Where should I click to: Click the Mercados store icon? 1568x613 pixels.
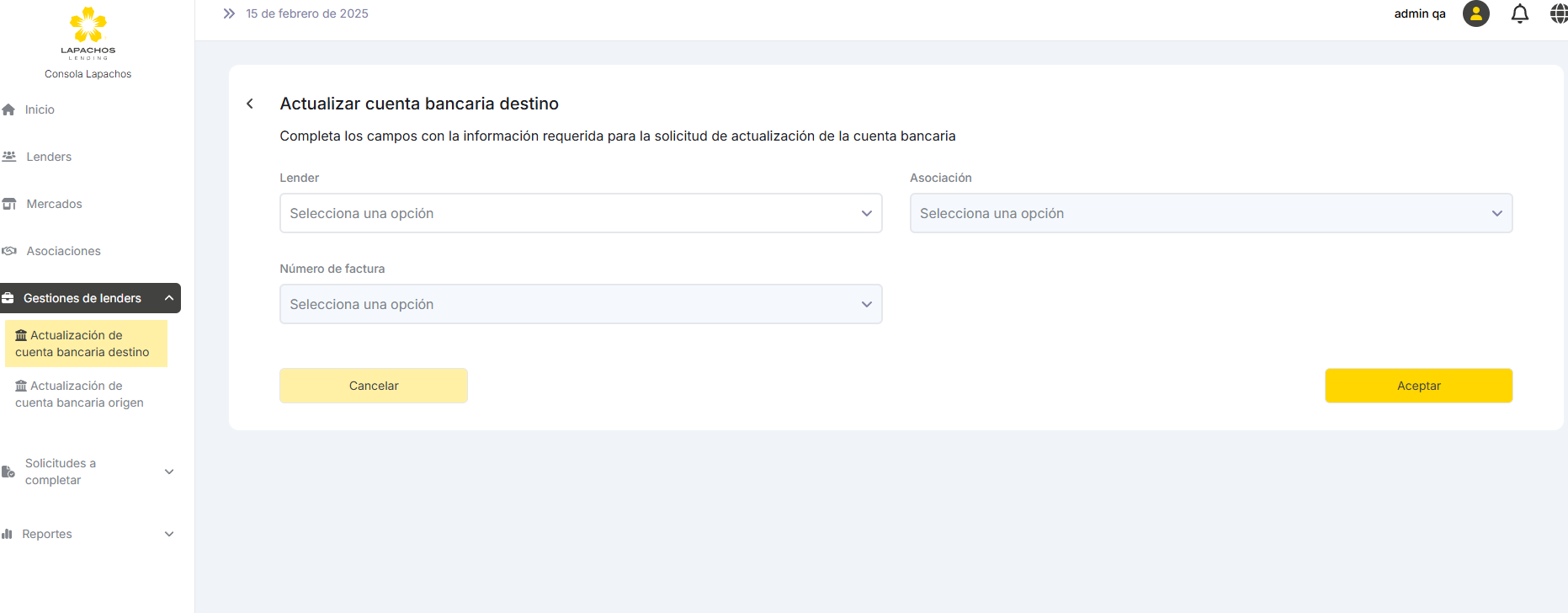(9, 204)
